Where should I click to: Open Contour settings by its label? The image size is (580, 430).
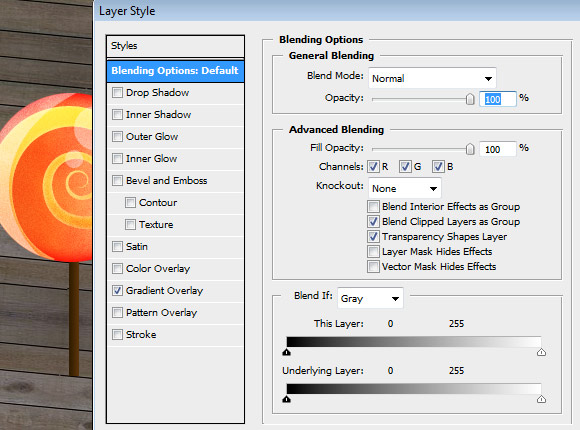click(158, 203)
